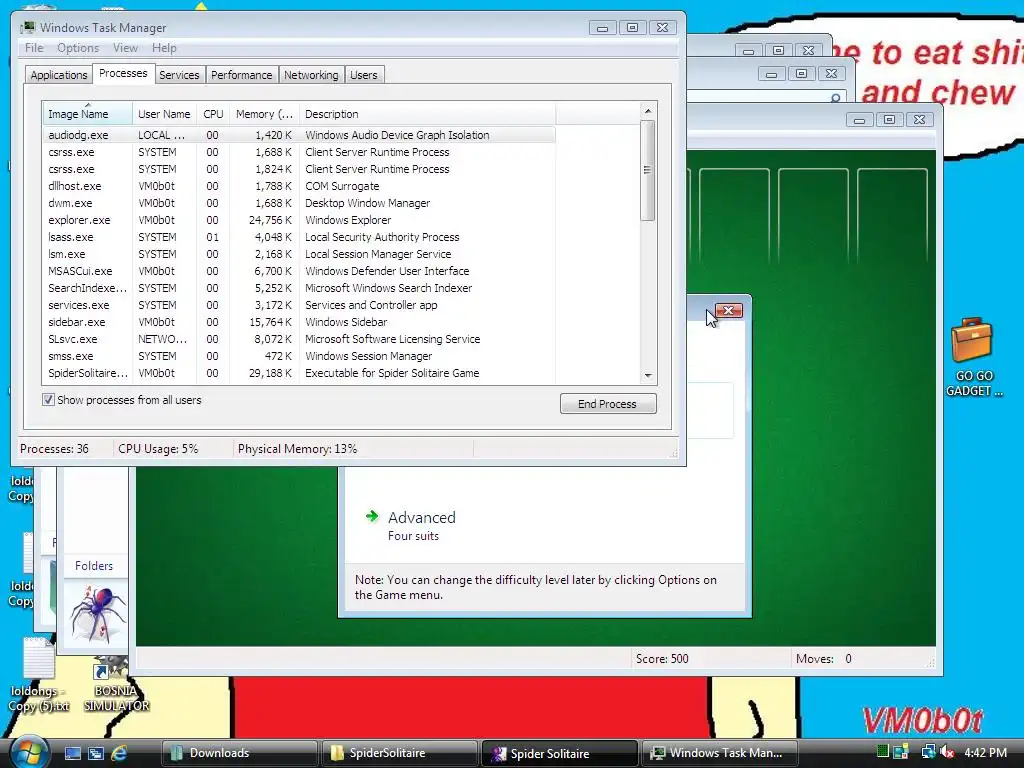1024x768 pixels.
Task: Click Physical Memory: 13% status entry
Action: pos(297,449)
